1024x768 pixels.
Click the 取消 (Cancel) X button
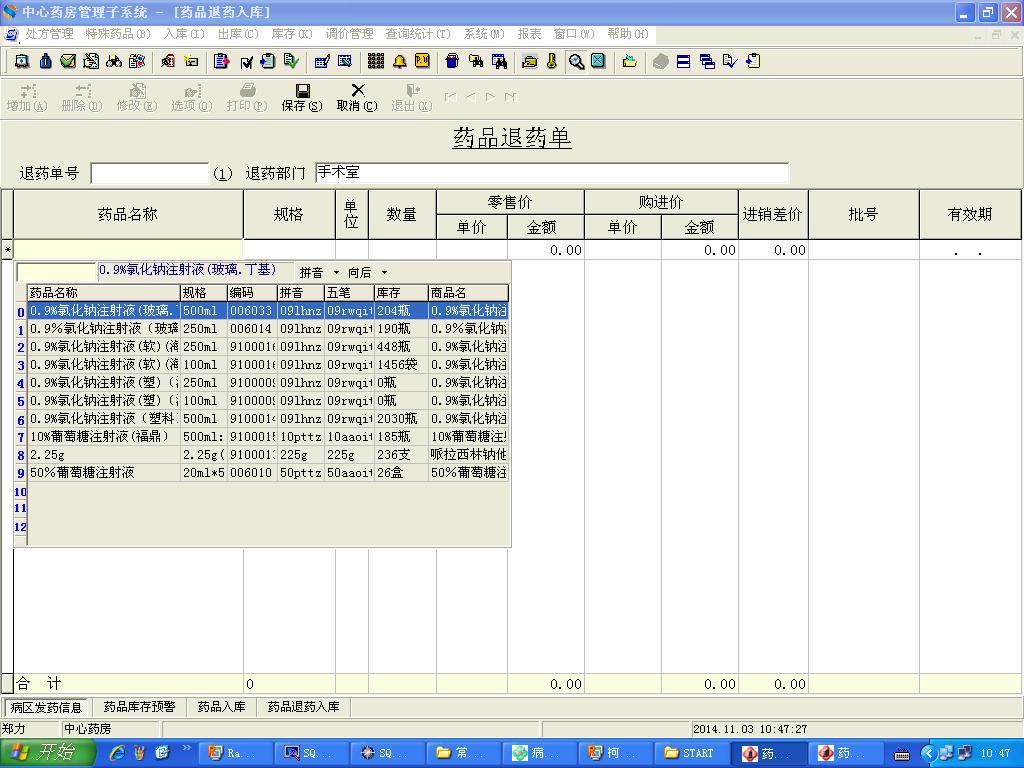[x=357, y=97]
